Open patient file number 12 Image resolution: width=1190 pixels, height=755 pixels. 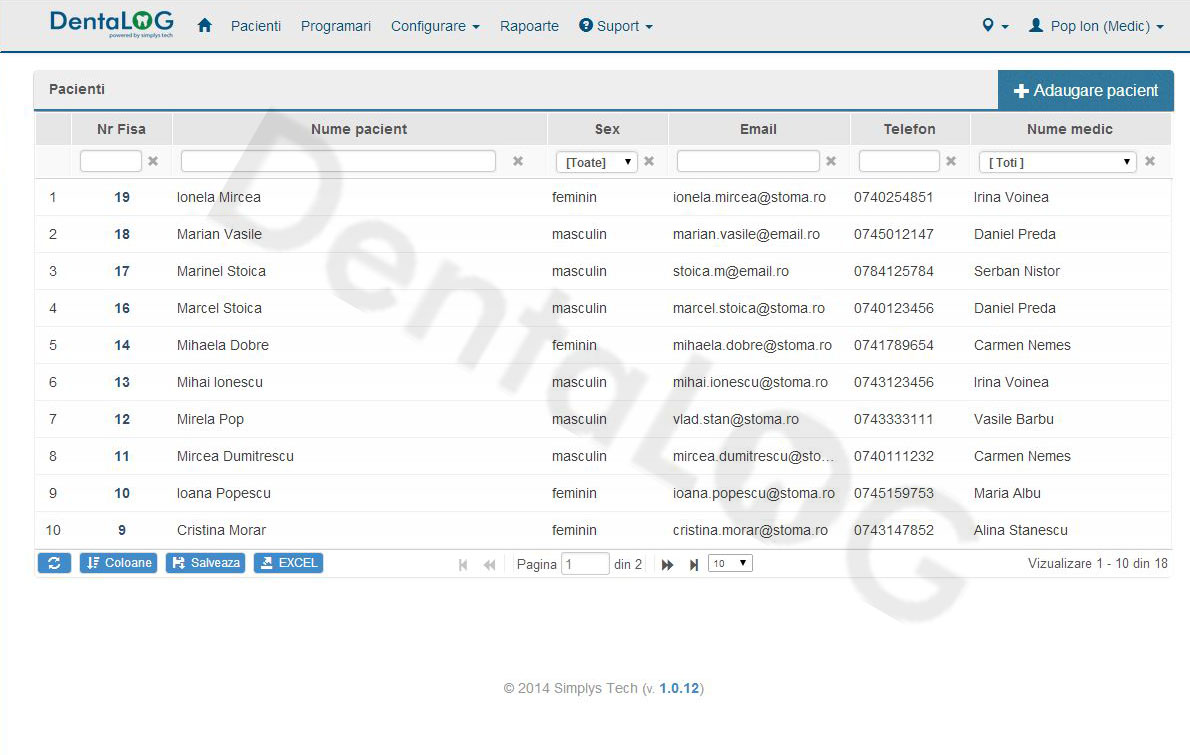(122, 419)
